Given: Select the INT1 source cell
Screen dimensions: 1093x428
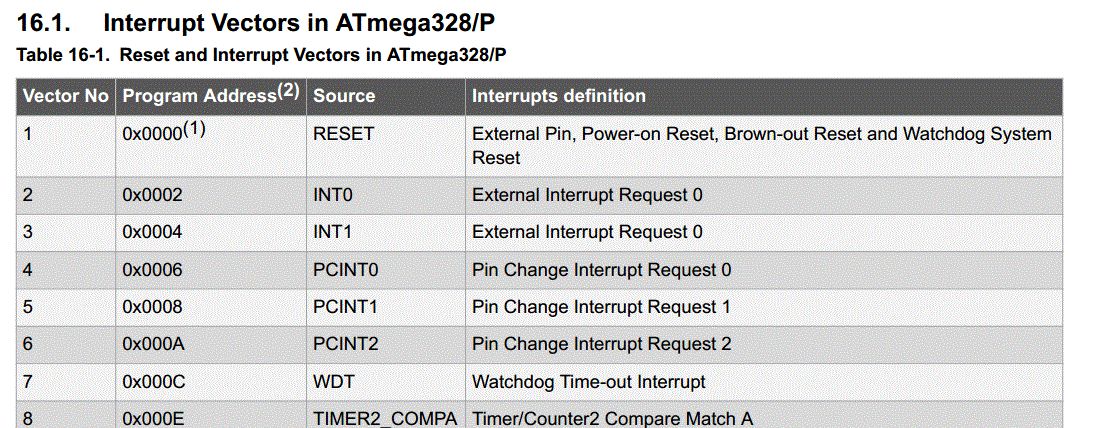Looking at the screenshot, I should 333,232.
